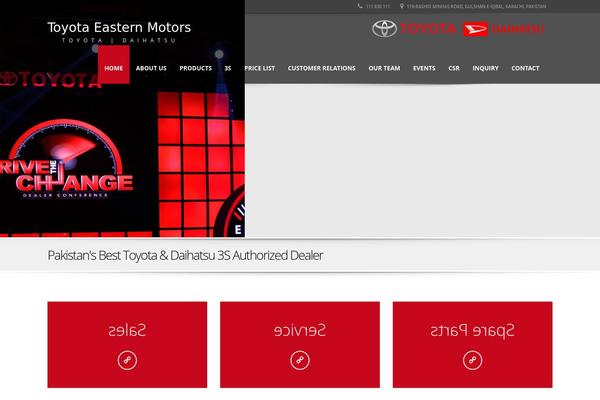The image size is (600, 400).
Task: Open the Spare Parts red tile
Action: click(473, 344)
